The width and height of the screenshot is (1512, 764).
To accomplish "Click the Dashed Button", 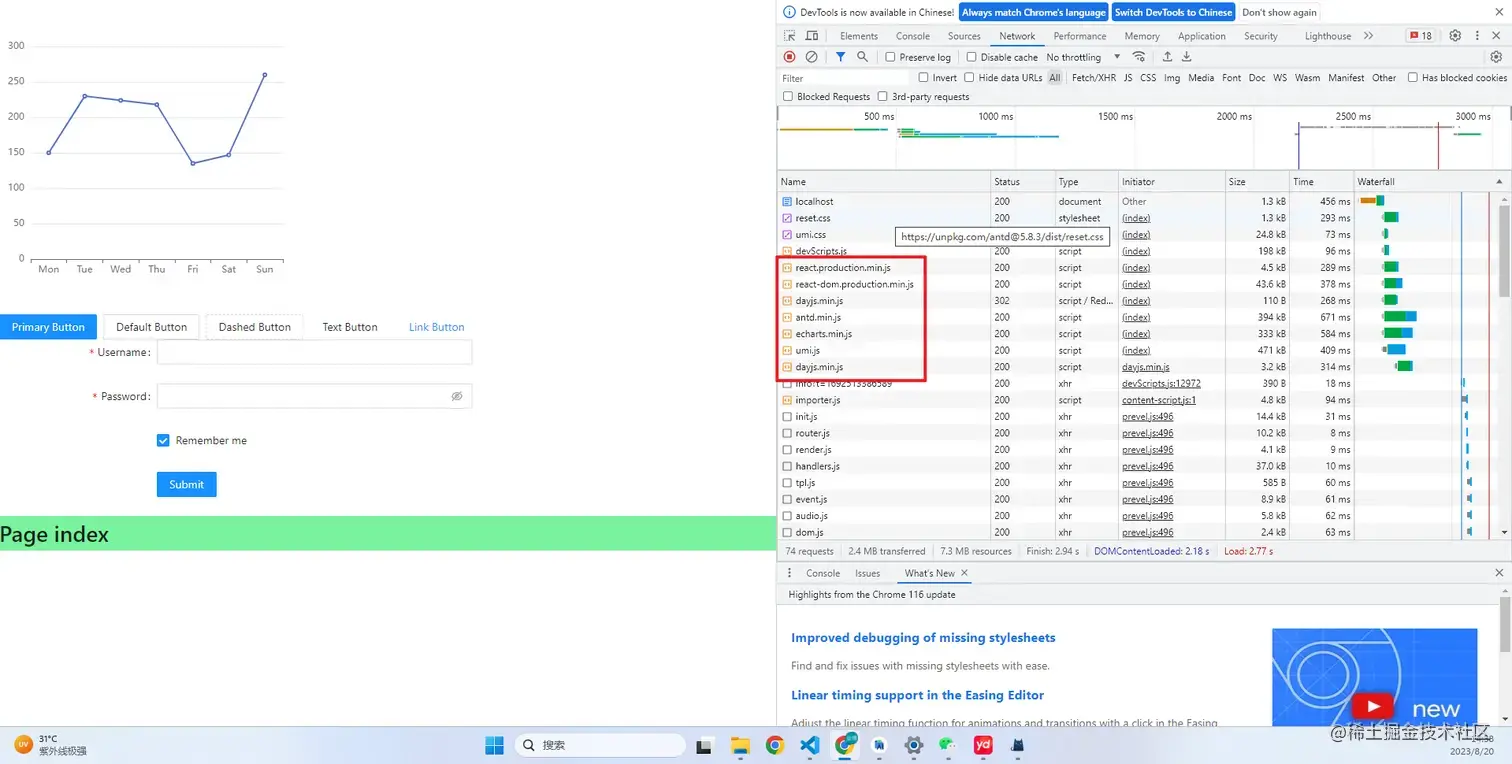I will coord(254,327).
